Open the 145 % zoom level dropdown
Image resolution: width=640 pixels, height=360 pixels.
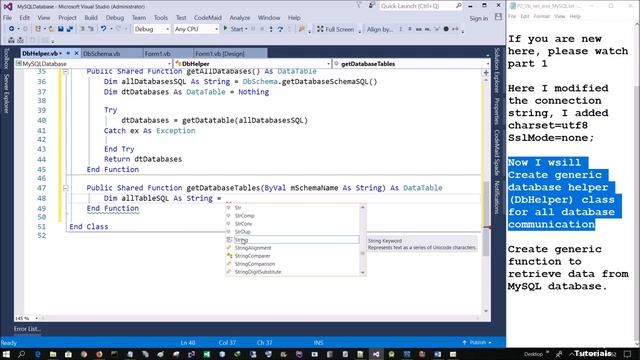coord(27,318)
